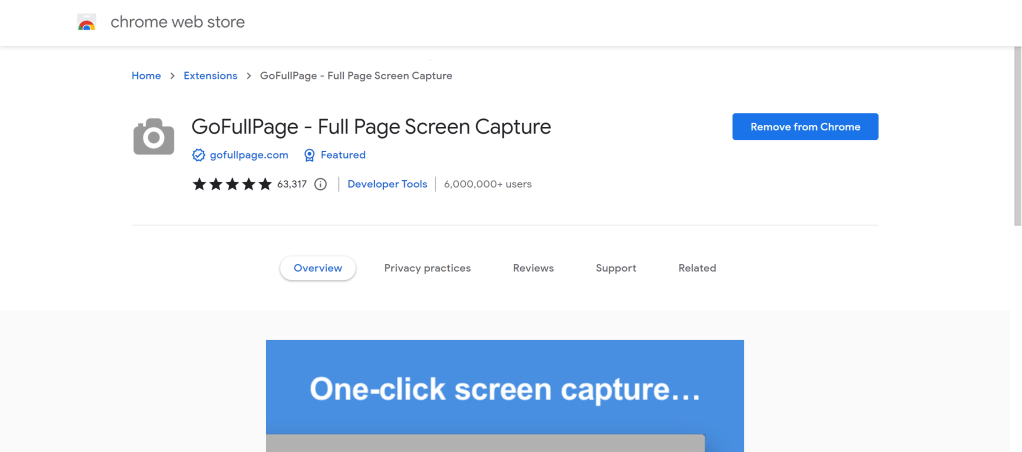Switch to the Privacy practices tab
Image resolution: width=1022 pixels, height=452 pixels.
[427, 268]
